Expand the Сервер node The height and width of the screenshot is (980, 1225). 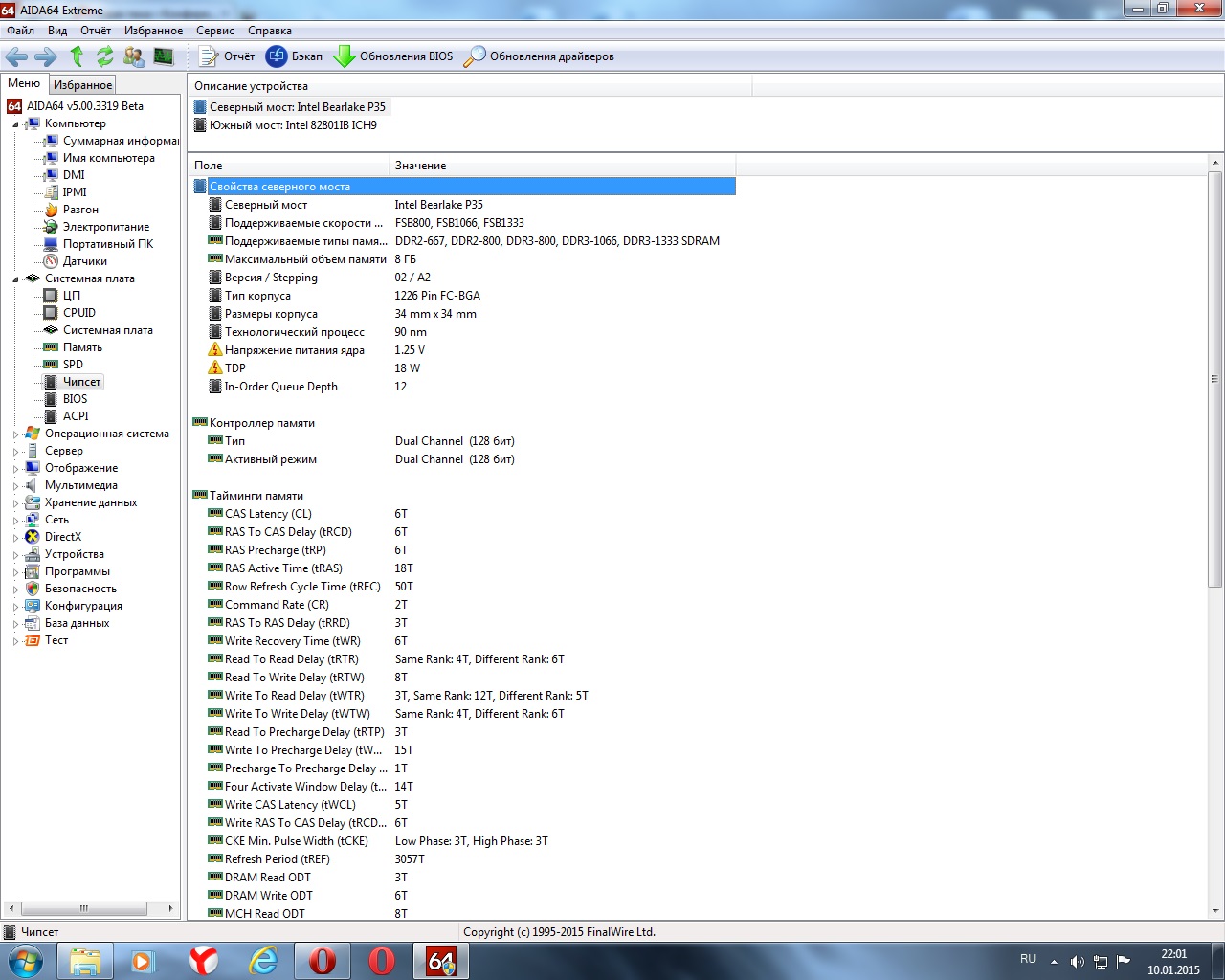[15, 452]
